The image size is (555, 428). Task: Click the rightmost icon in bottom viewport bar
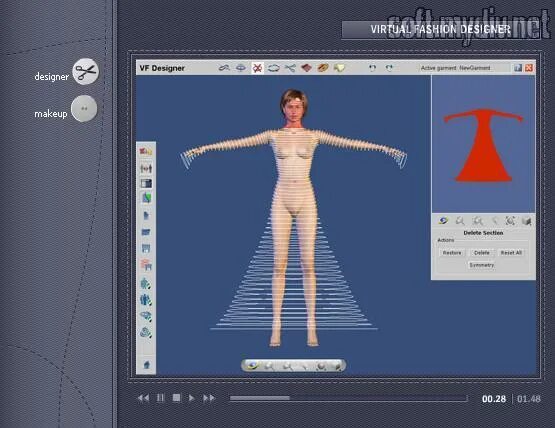pos(338,366)
